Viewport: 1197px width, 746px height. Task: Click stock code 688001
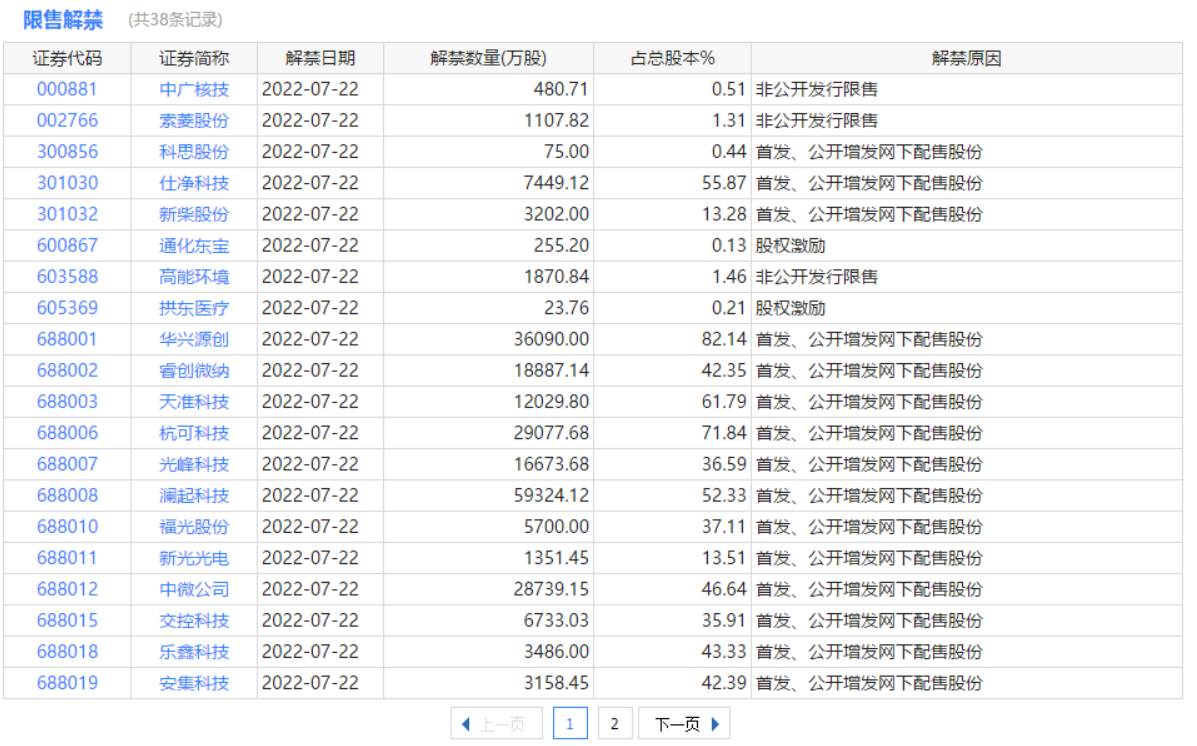pyautogui.click(x=67, y=339)
